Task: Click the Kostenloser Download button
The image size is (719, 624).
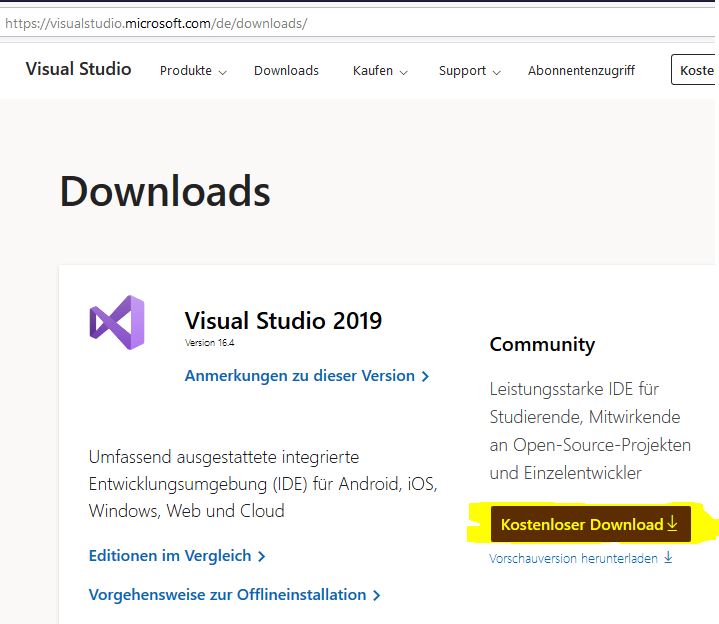Action: point(591,524)
